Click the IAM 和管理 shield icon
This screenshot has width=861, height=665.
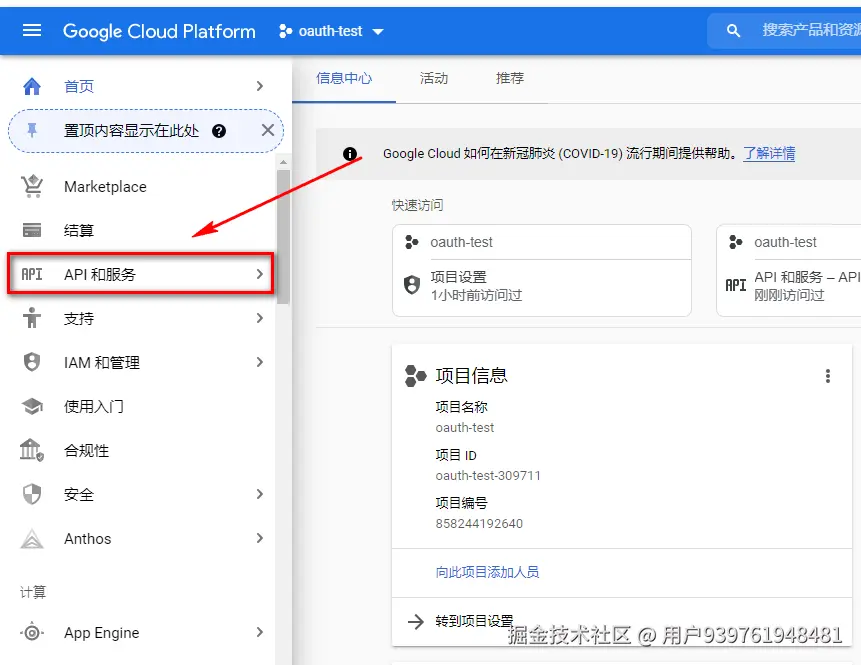[32, 362]
